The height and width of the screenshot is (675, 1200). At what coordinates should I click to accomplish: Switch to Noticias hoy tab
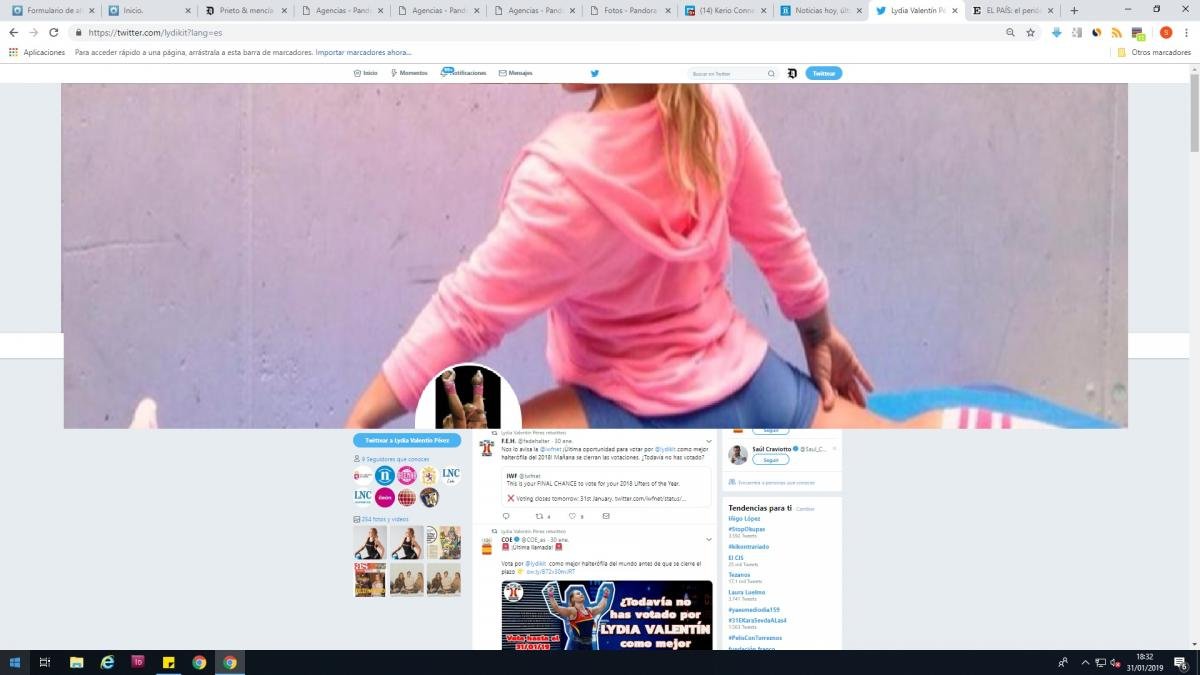click(x=821, y=10)
